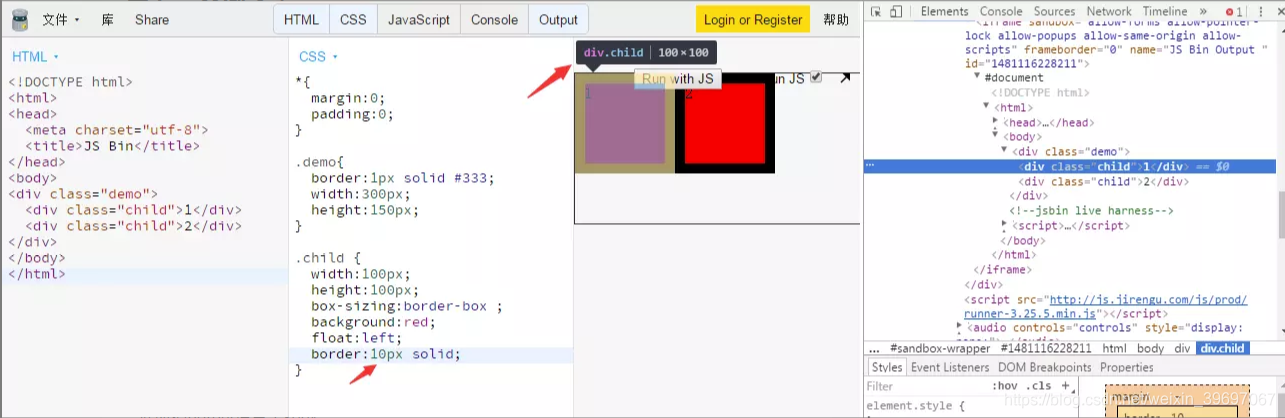Open the 文件 menu
1285x418 pixels.
pyautogui.click(x=61, y=19)
